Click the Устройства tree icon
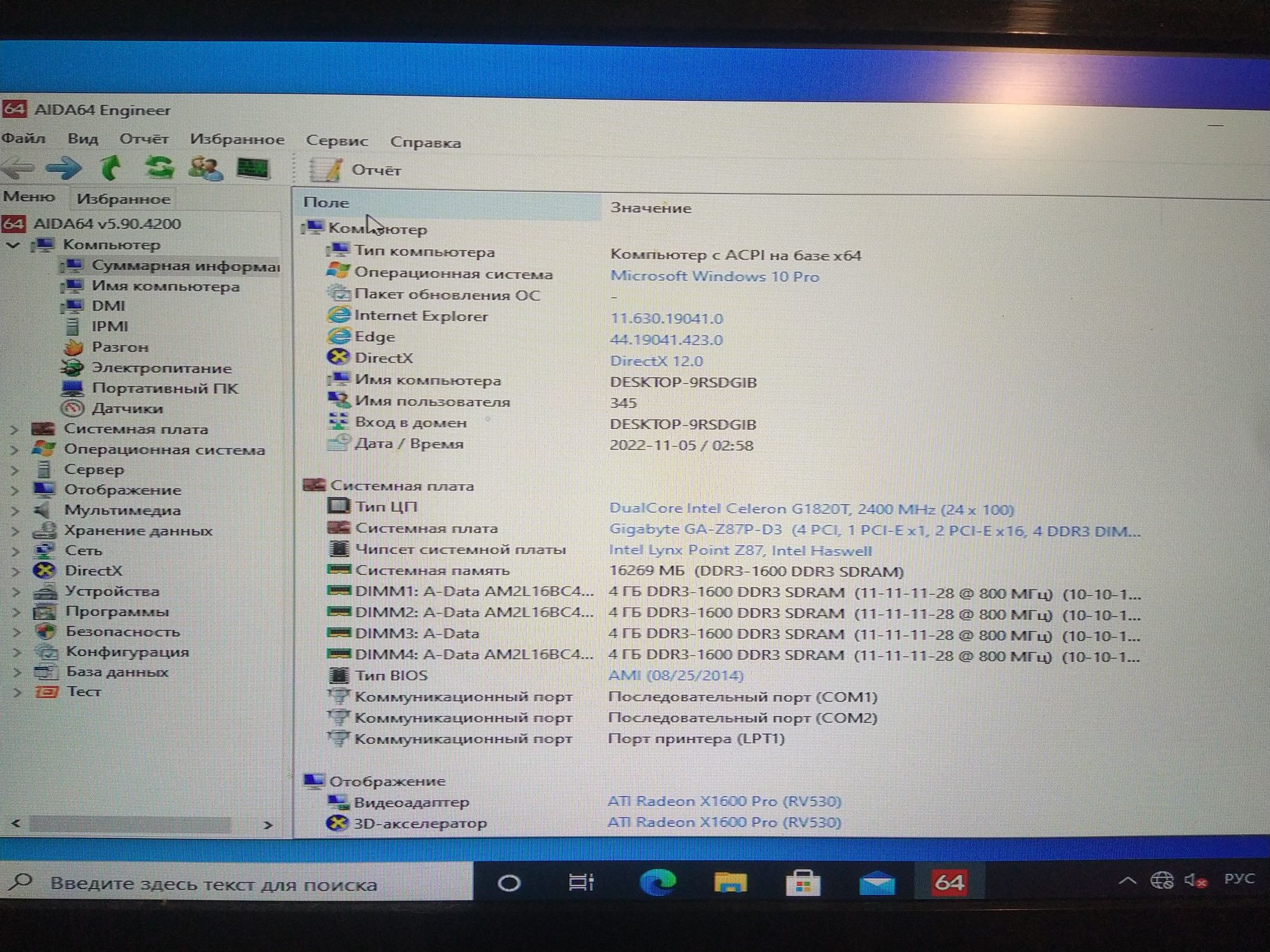Viewport: 1270px width, 952px height. click(44, 592)
